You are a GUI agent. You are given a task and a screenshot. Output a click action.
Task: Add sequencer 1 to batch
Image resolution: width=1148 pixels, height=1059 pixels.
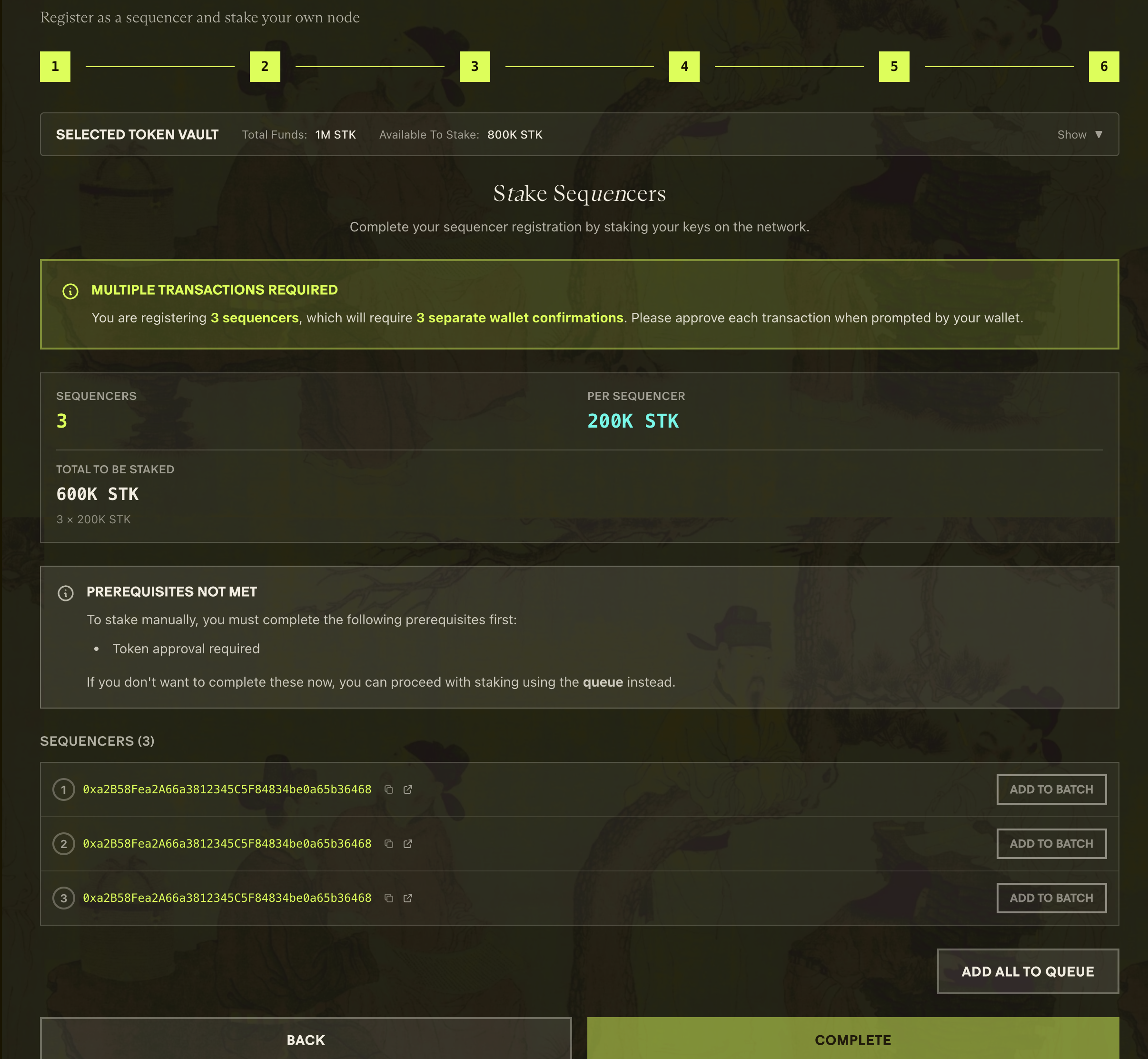(x=1050, y=789)
